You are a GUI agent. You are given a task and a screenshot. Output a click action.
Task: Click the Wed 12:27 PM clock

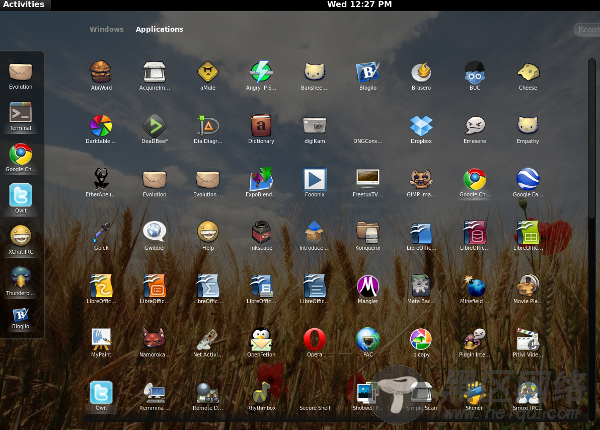click(x=359, y=5)
